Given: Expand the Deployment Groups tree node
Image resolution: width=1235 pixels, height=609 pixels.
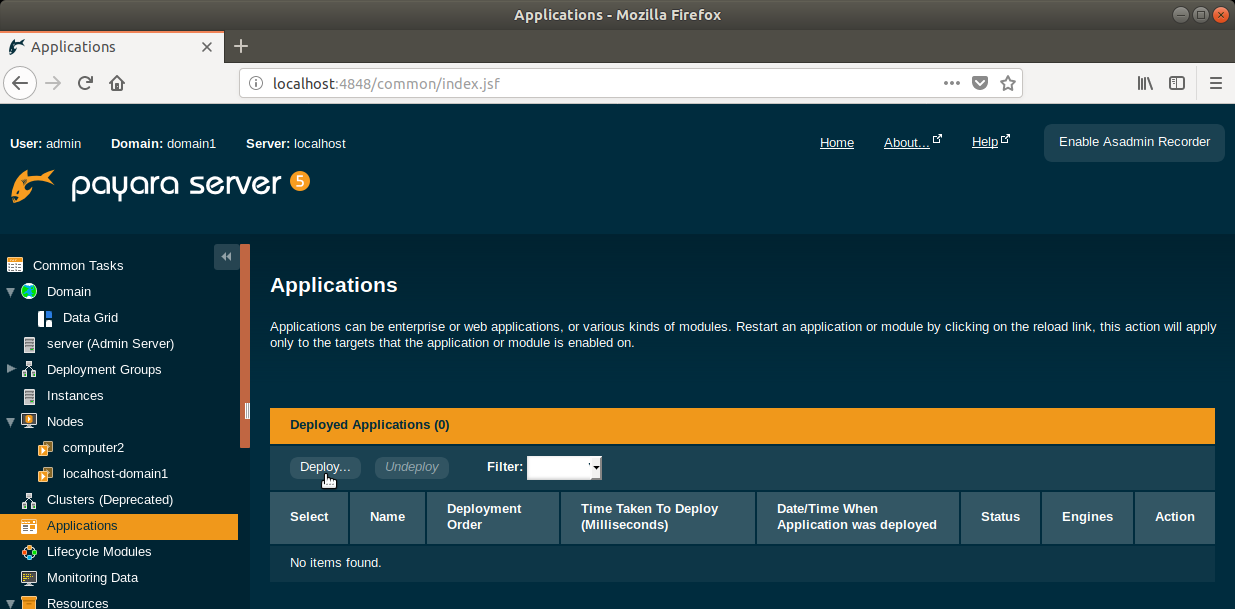Looking at the screenshot, I should pos(11,369).
